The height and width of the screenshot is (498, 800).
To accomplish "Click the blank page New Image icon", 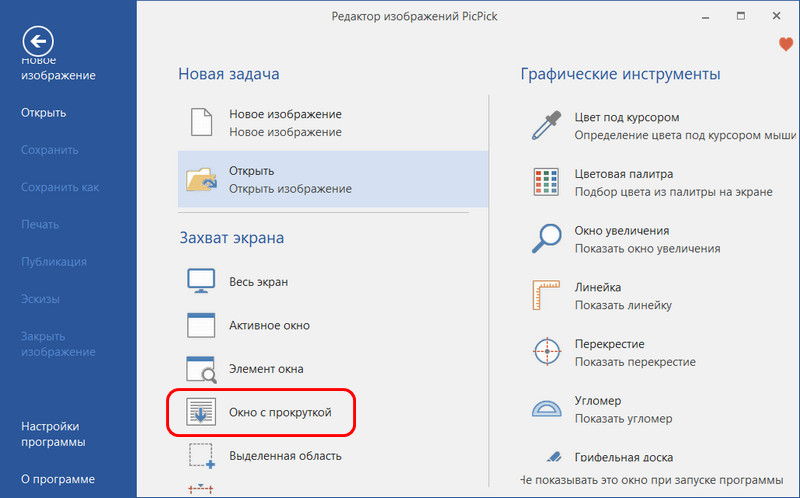I will pyautogui.click(x=202, y=122).
